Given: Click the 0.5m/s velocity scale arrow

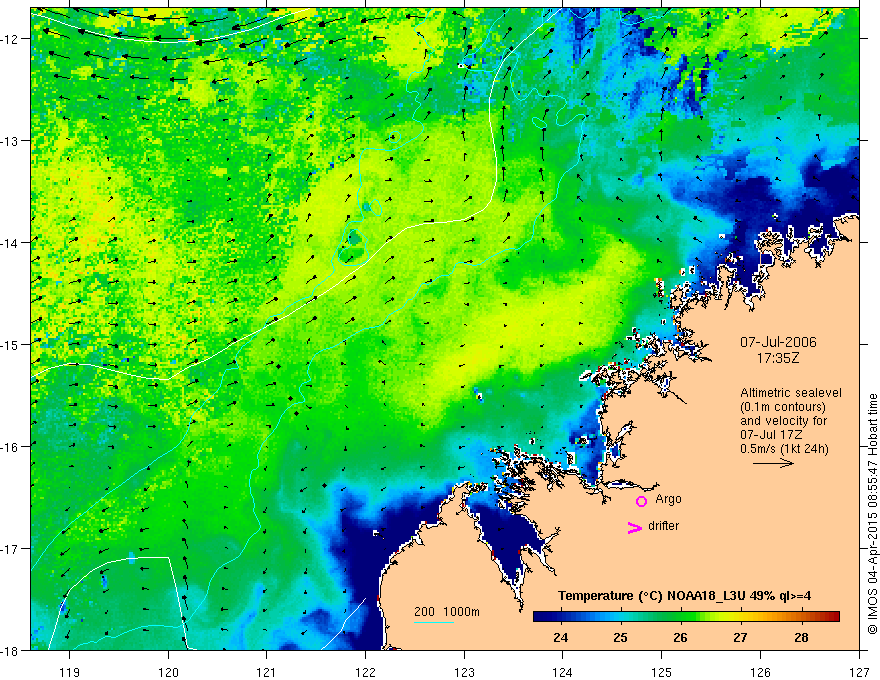Looking at the screenshot, I should (773, 463).
